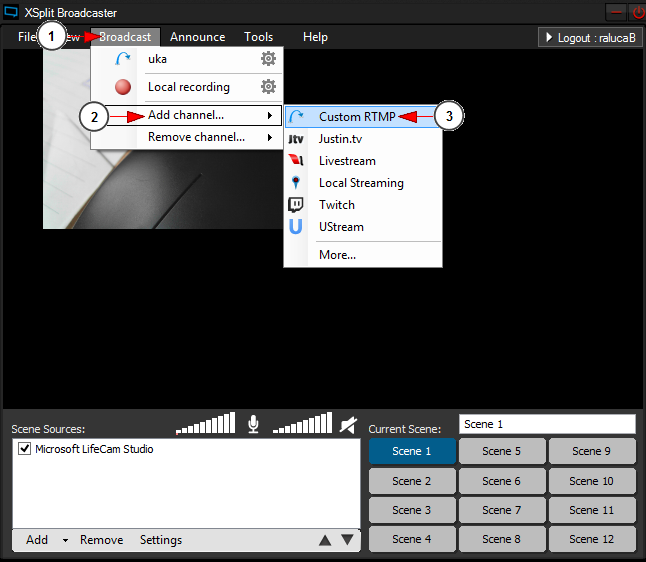Viewport: 646px width, 562px height.
Task: Switch to Scene 4
Action: click(412, 539)
